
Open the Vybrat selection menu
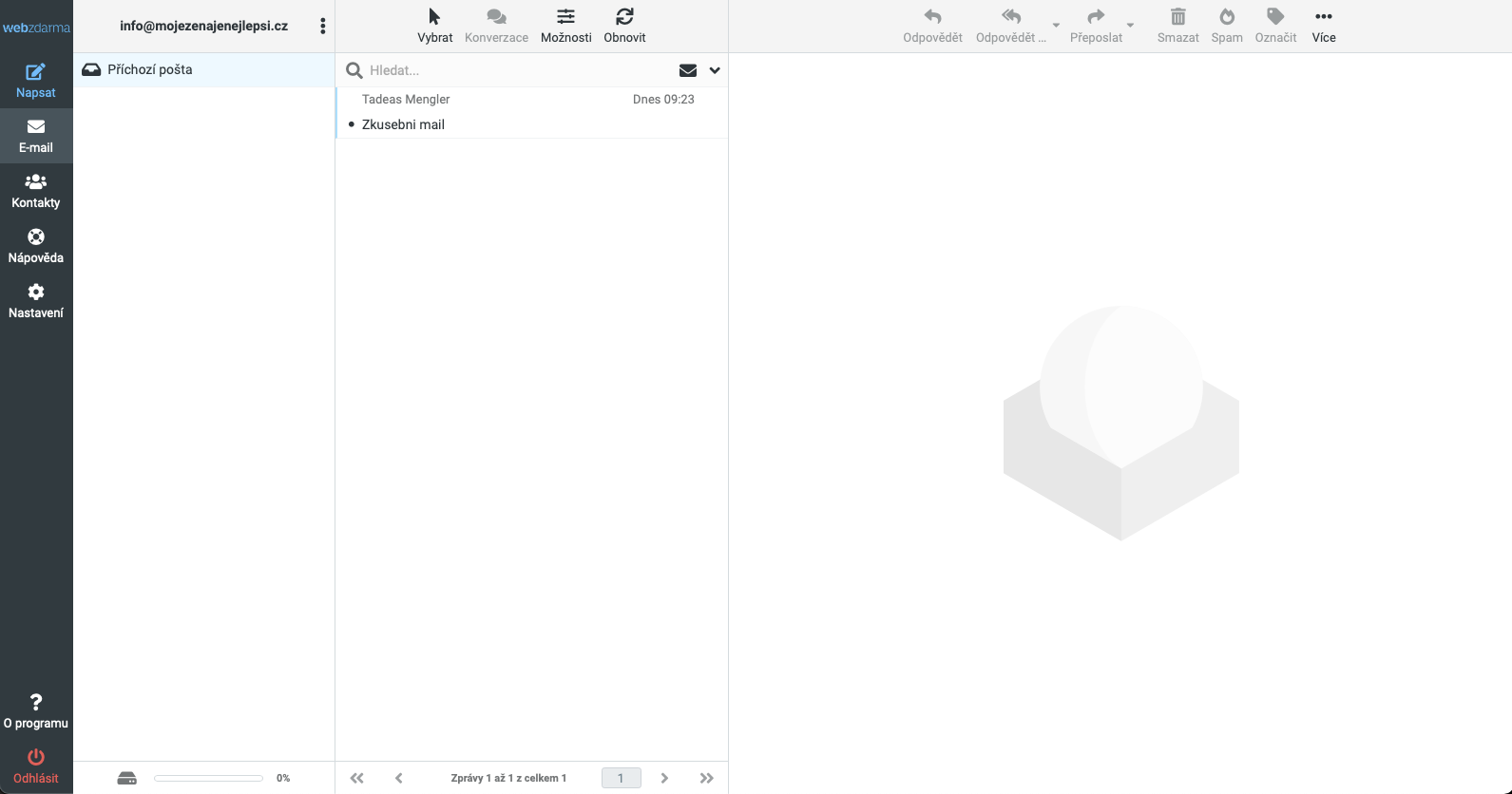point(435,27)
